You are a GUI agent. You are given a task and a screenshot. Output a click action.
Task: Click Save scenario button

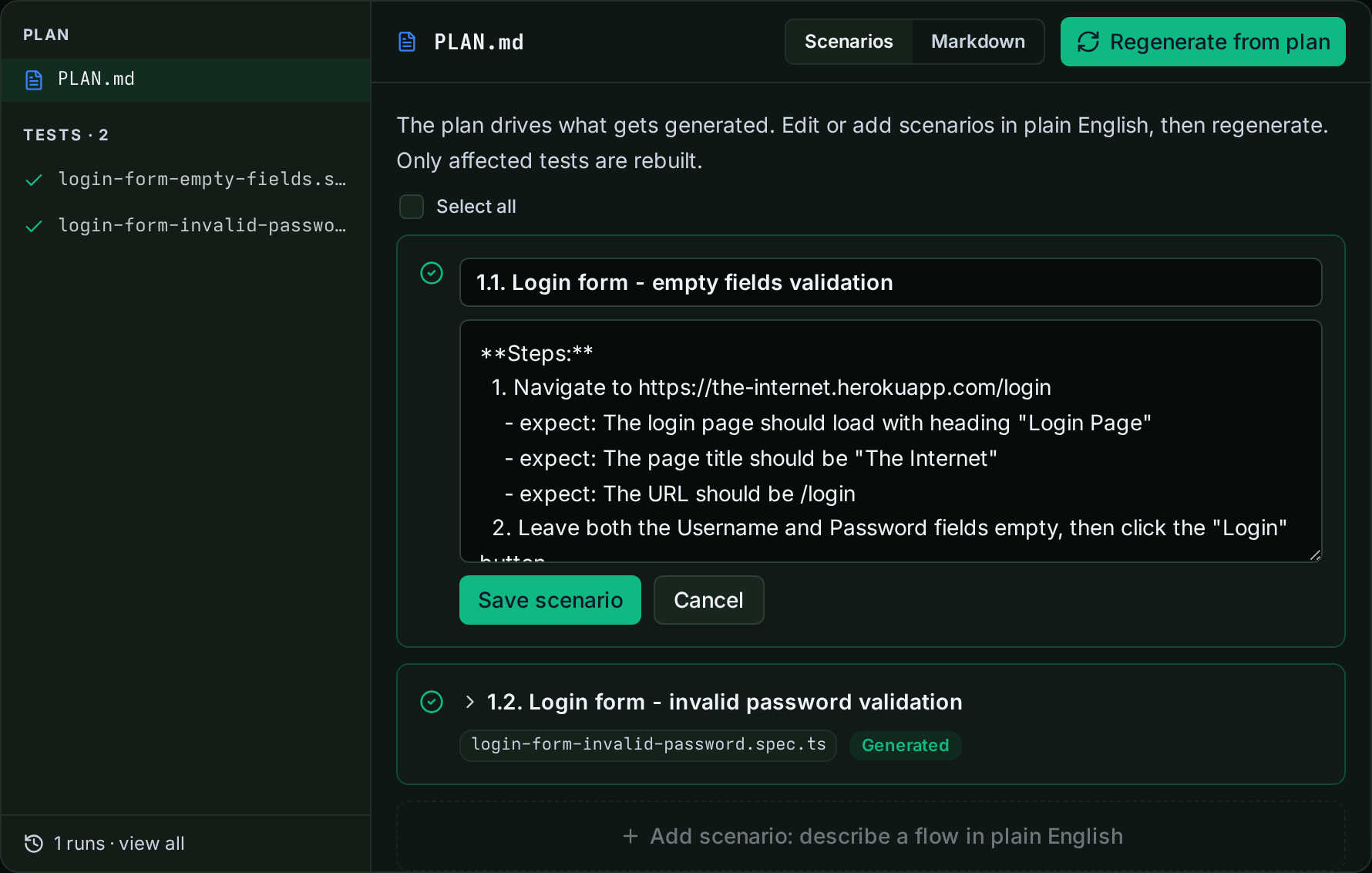click(x=550, y=600)
